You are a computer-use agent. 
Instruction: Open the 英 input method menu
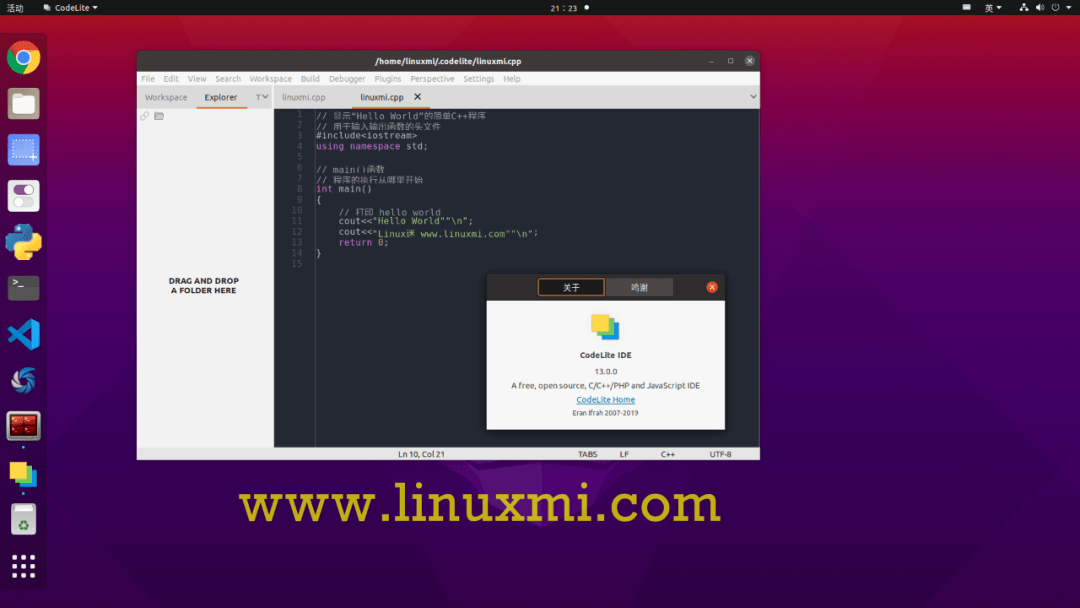pyautogui.click(x=991, y=7)
